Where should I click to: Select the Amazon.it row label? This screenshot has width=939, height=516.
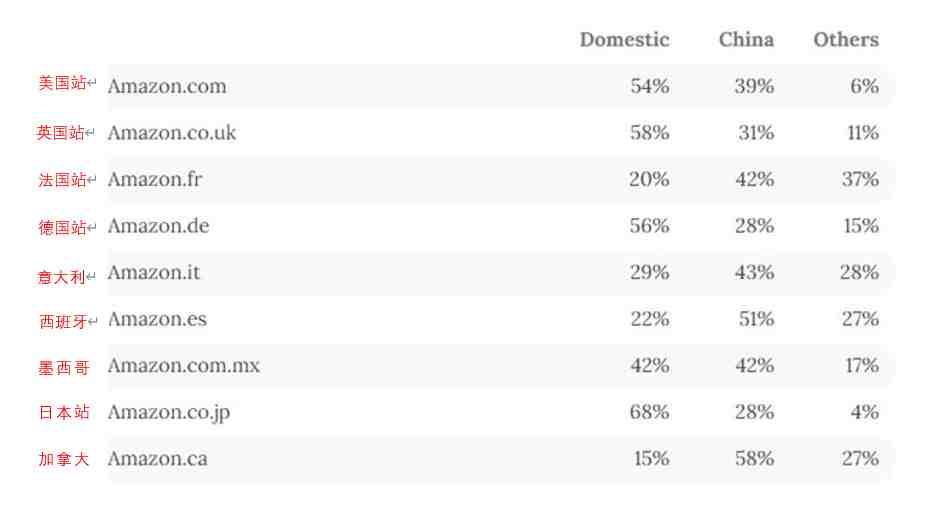[x=154, y=272]
